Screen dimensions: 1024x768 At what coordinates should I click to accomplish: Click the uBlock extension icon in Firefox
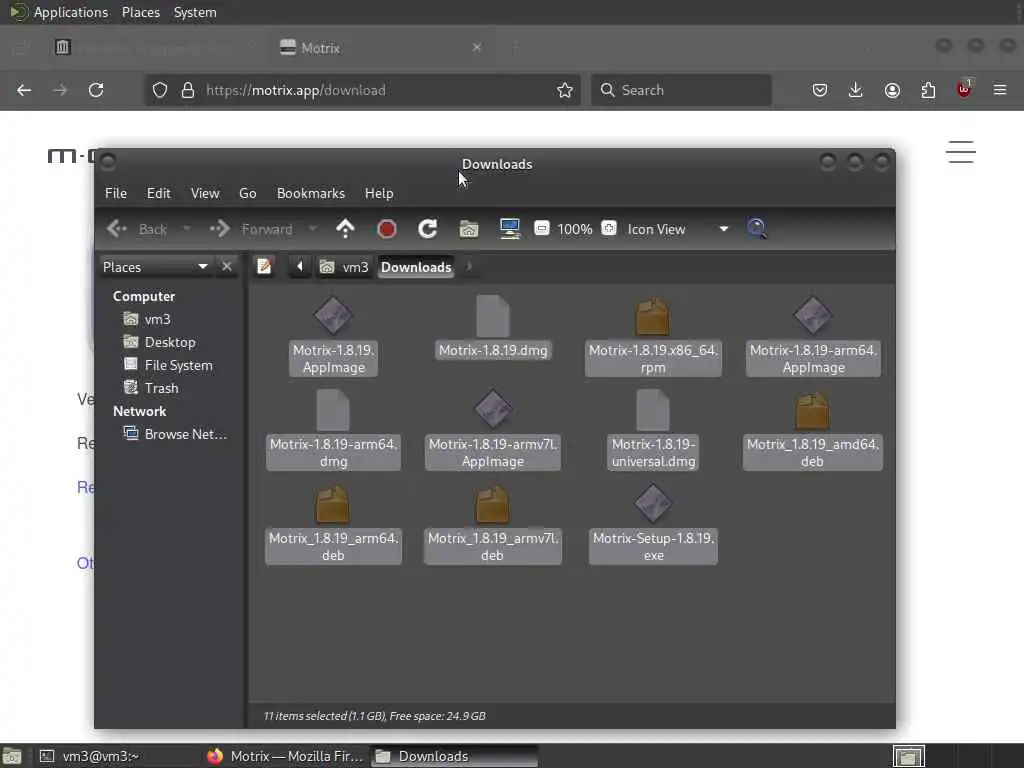point(964,89)
